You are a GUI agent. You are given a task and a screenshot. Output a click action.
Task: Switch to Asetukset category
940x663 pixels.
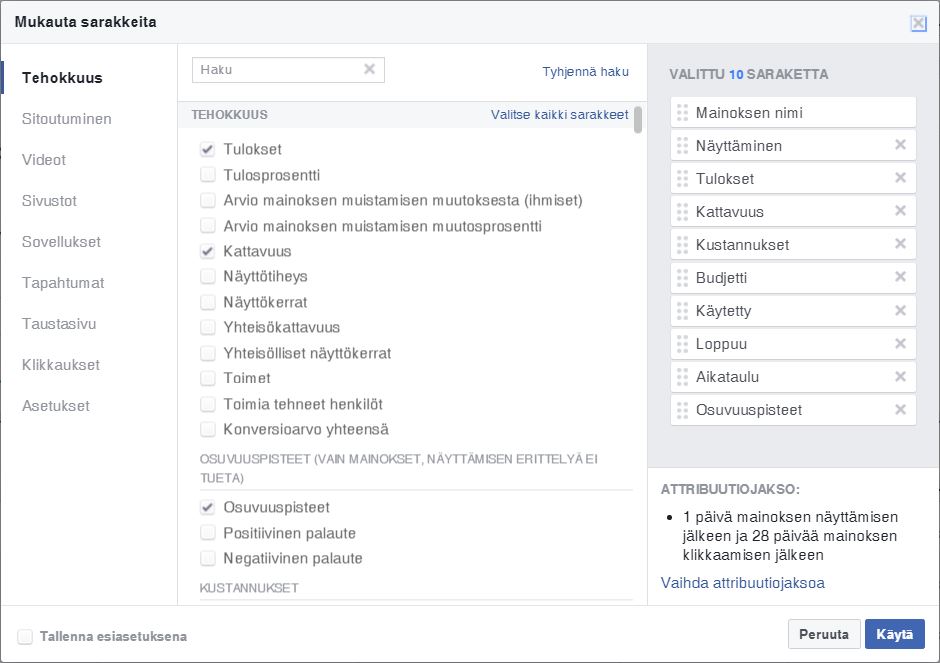pyautogui.click(x=56, y=406)
